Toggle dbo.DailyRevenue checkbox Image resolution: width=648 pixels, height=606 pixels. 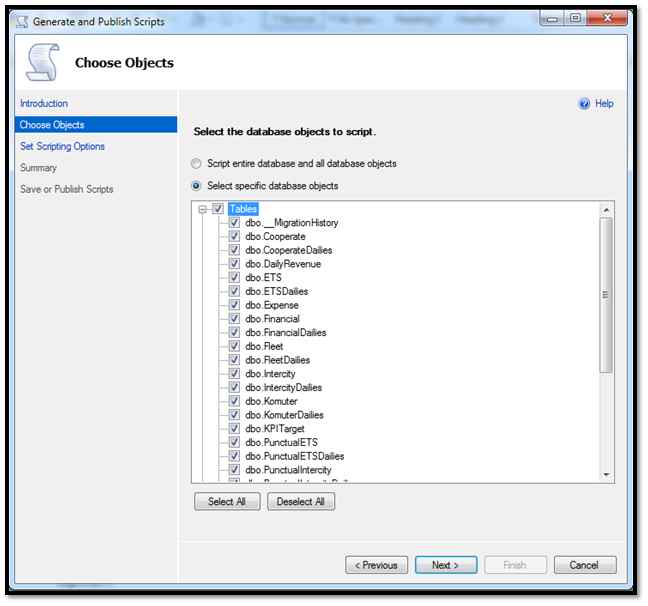point(234,263)
